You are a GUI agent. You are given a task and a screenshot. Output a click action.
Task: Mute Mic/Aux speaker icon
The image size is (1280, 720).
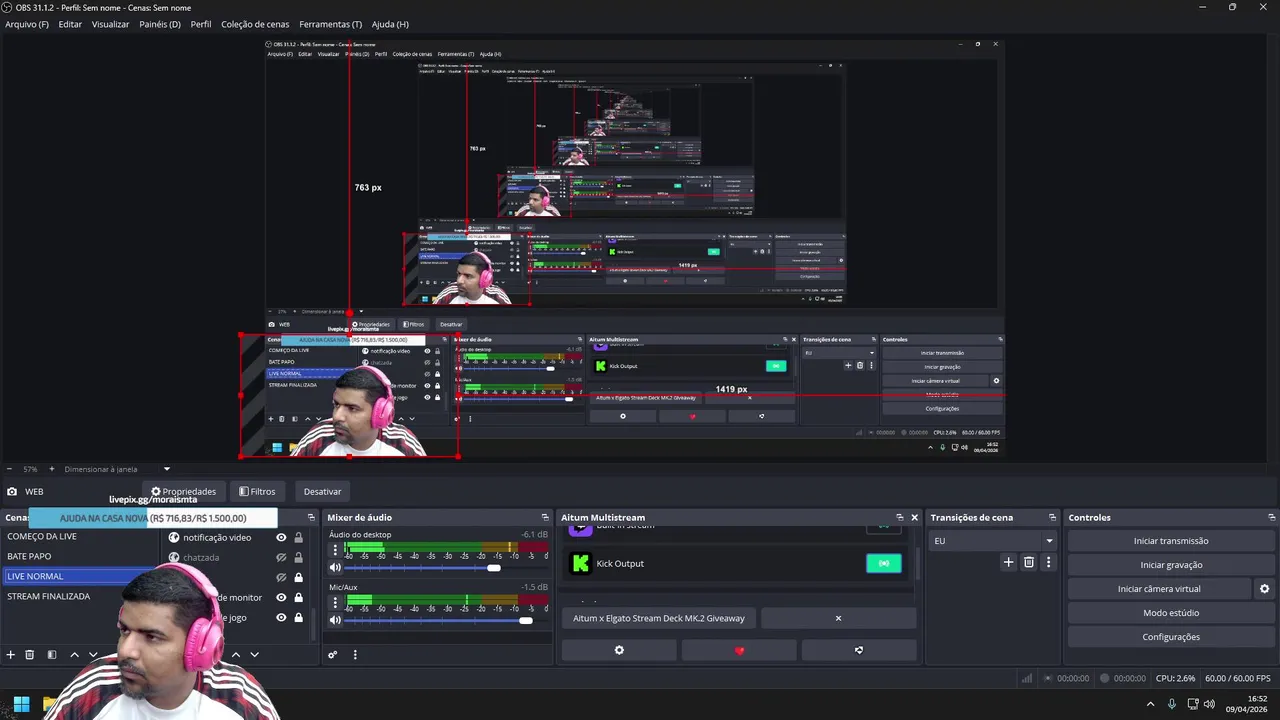pyautogui.click(x=335, y=620)
